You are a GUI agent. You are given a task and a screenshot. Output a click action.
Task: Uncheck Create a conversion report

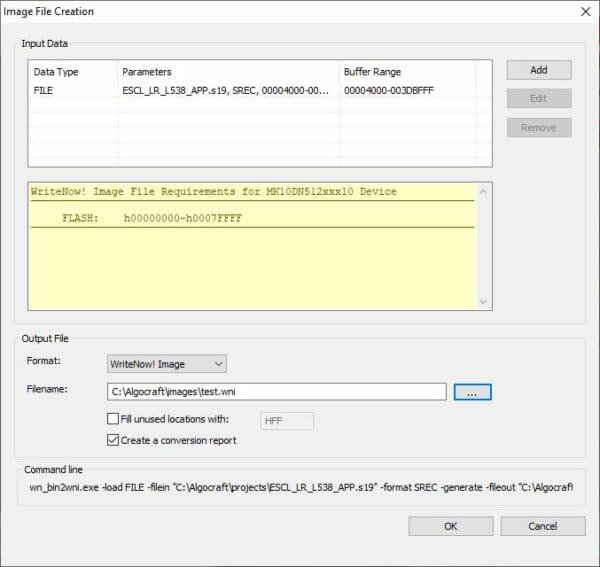pyautogui.click(x=113, y=439)
